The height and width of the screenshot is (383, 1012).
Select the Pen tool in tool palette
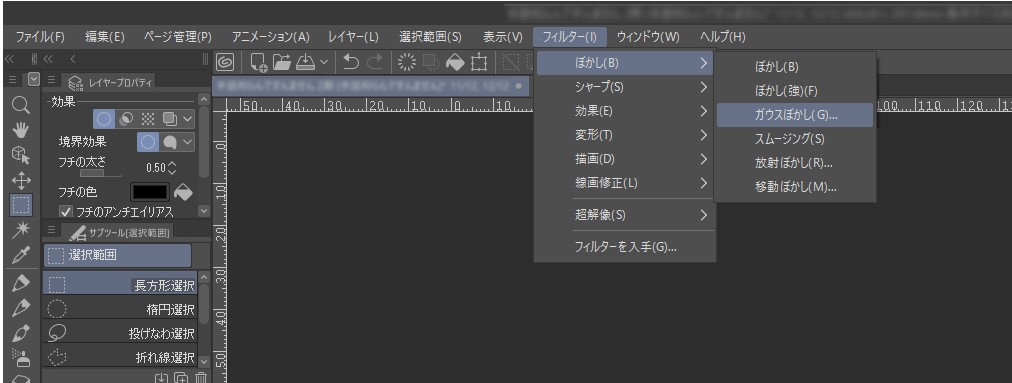pos(21,283)
